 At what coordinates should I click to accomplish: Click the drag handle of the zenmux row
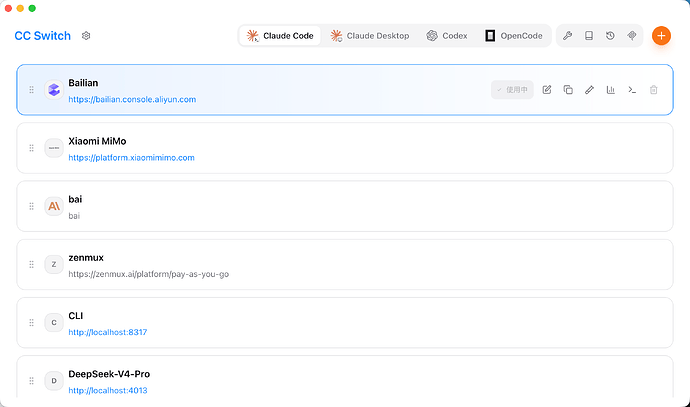pyautogui.click(x=32, y=264)
